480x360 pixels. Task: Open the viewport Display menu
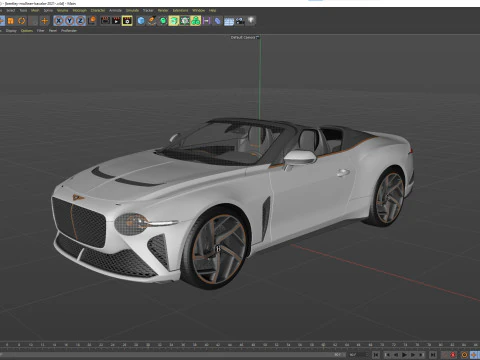(11, 31)
